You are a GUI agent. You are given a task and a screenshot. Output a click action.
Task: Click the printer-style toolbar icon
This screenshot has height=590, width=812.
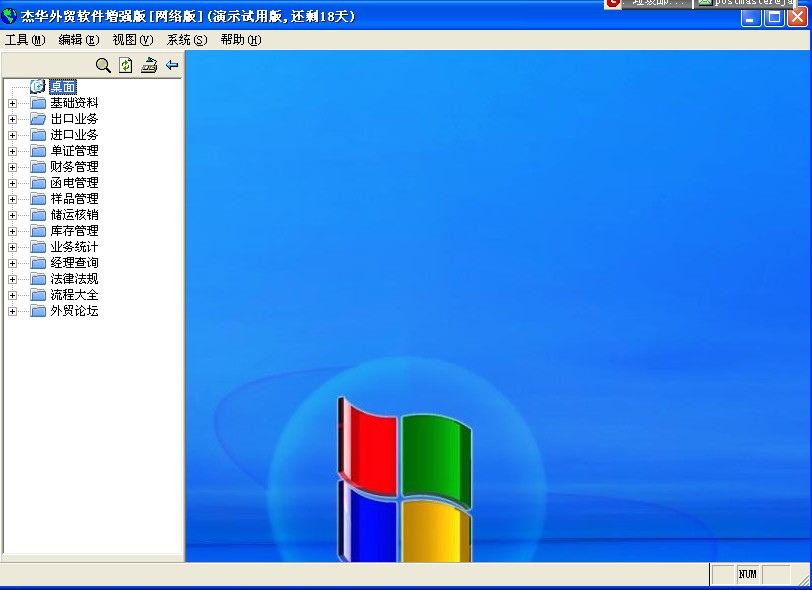pyautogui.click(x=149, y=65)
